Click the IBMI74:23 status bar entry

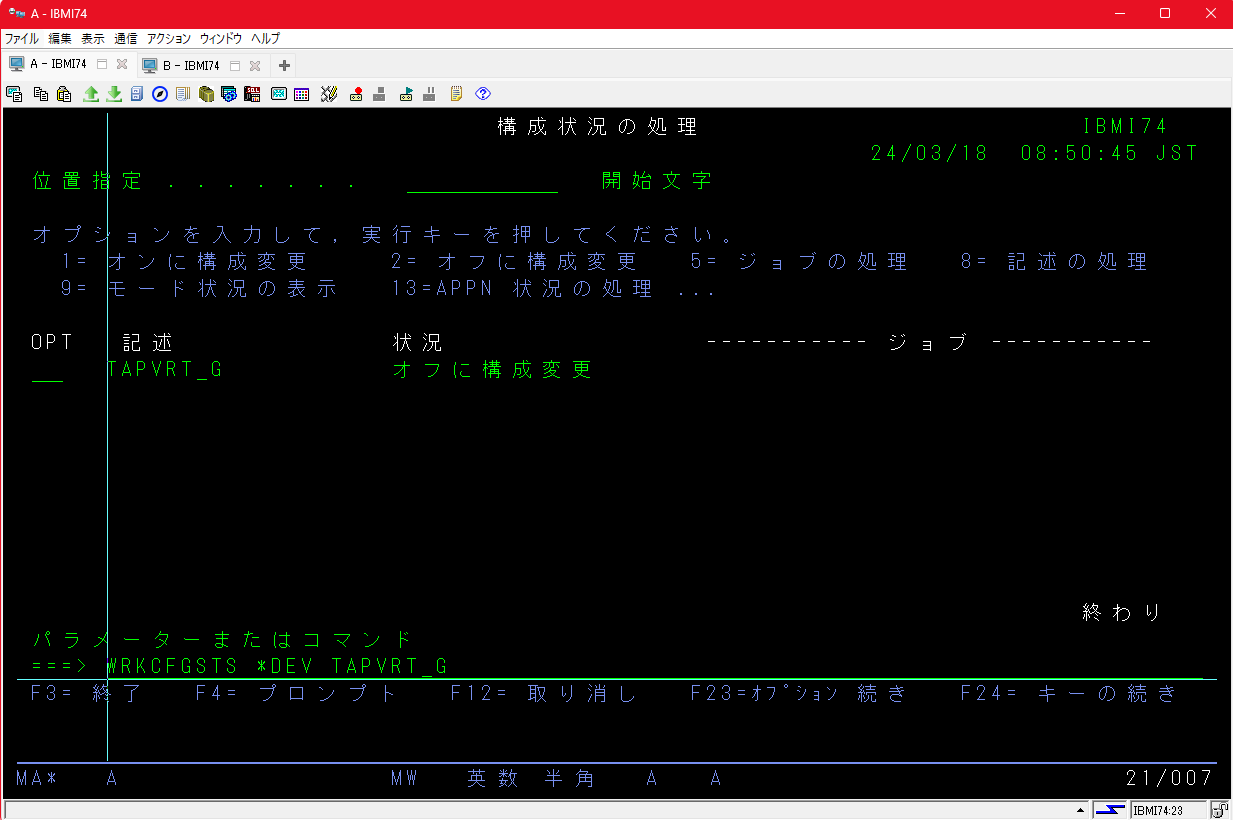point(1169,810)
